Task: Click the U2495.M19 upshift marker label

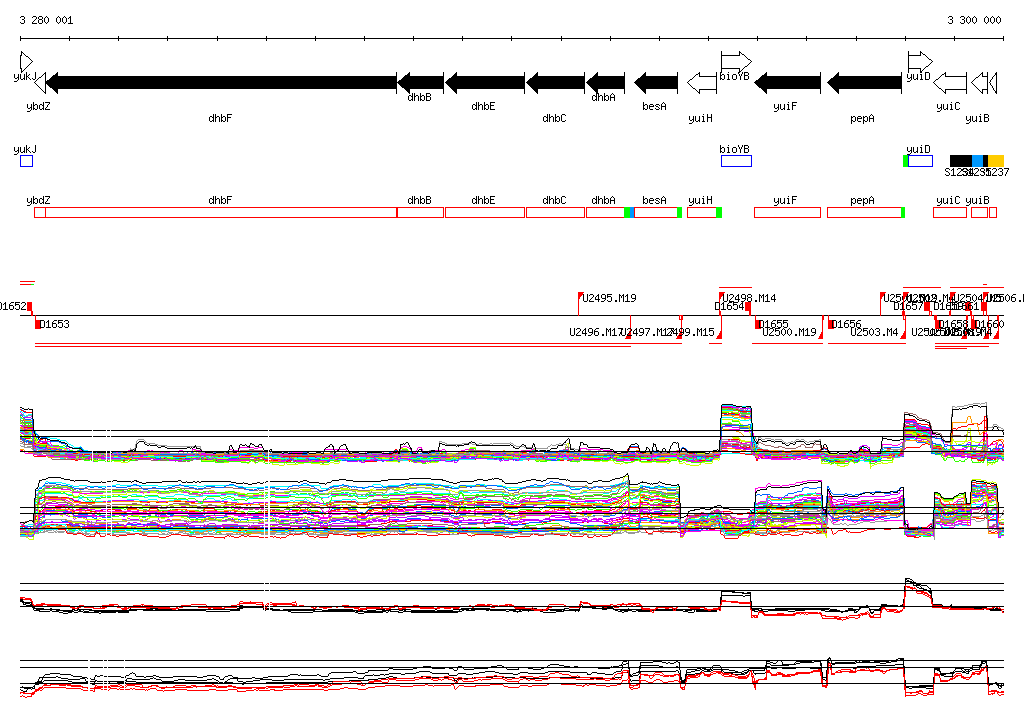Action: (x=609, y=298)
